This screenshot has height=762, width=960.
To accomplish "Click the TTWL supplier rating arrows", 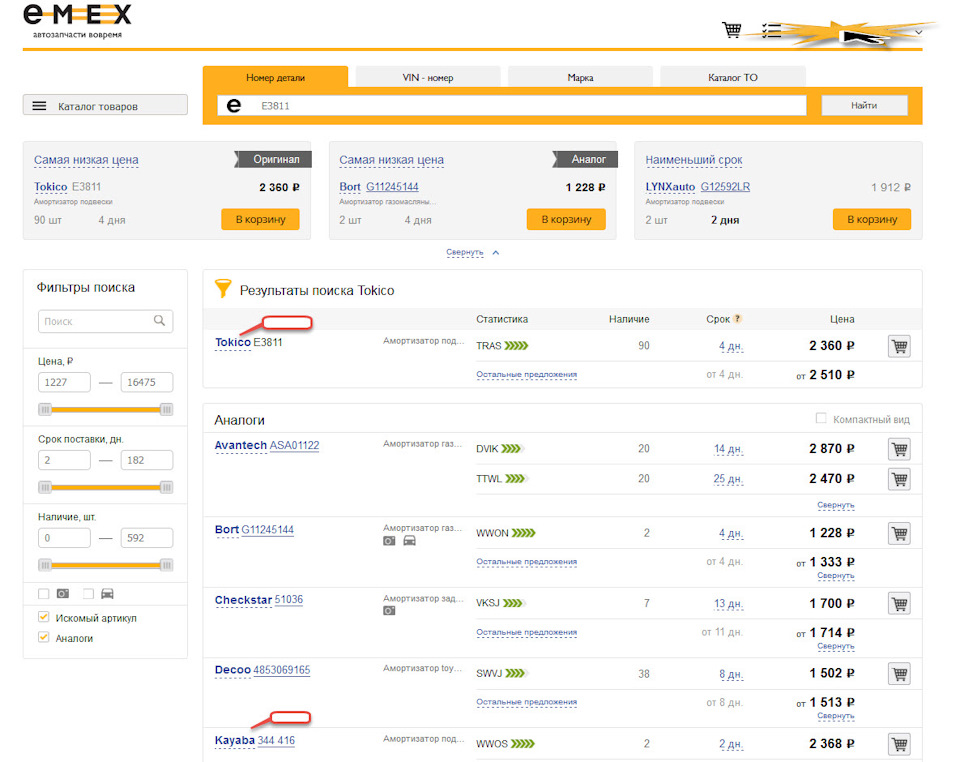I will (x=516, y=479).
